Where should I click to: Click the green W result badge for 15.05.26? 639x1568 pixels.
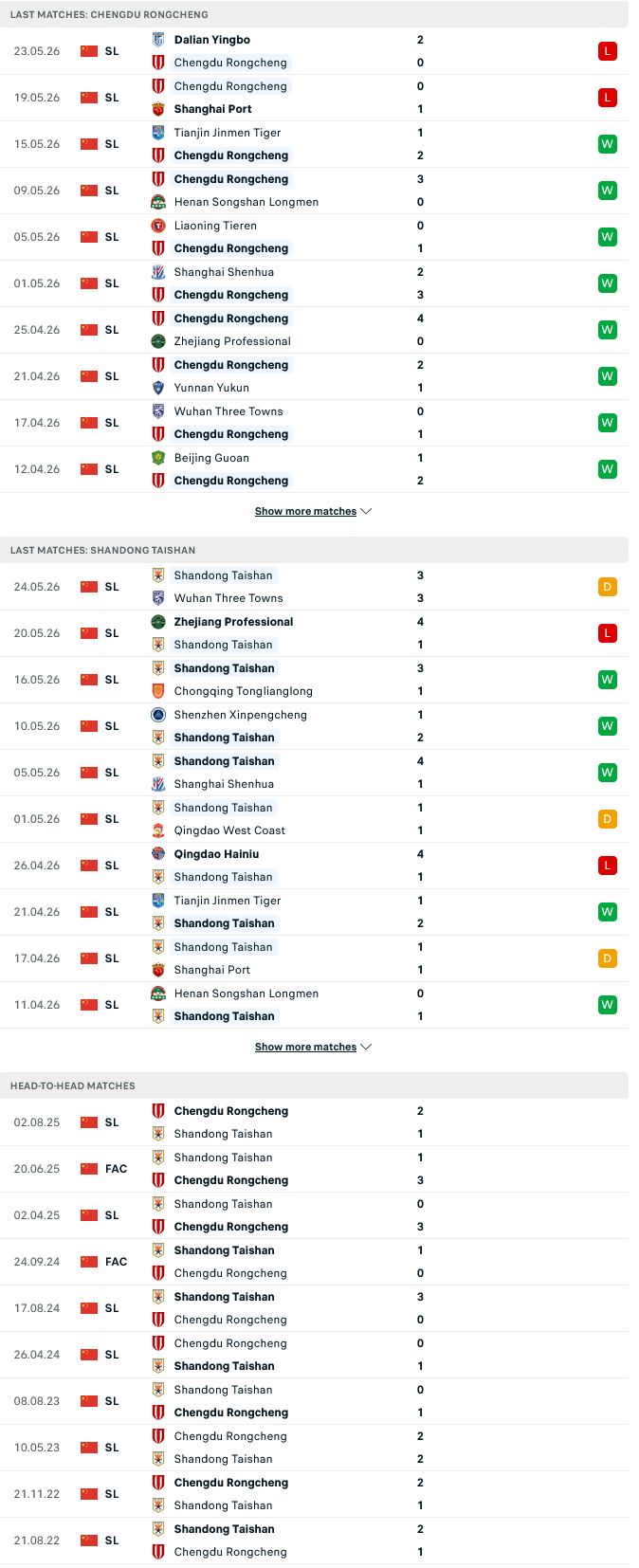tap(608, 144)
